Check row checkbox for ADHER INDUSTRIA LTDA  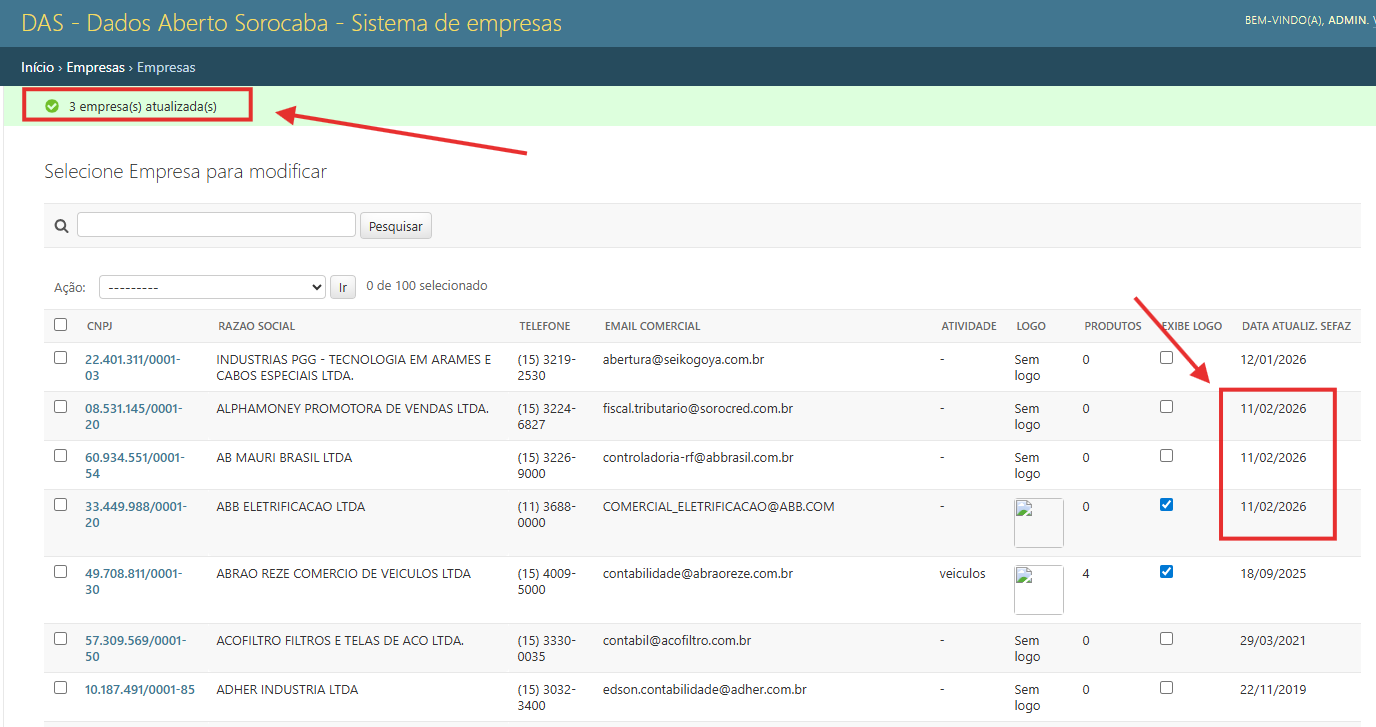[61, 688]
